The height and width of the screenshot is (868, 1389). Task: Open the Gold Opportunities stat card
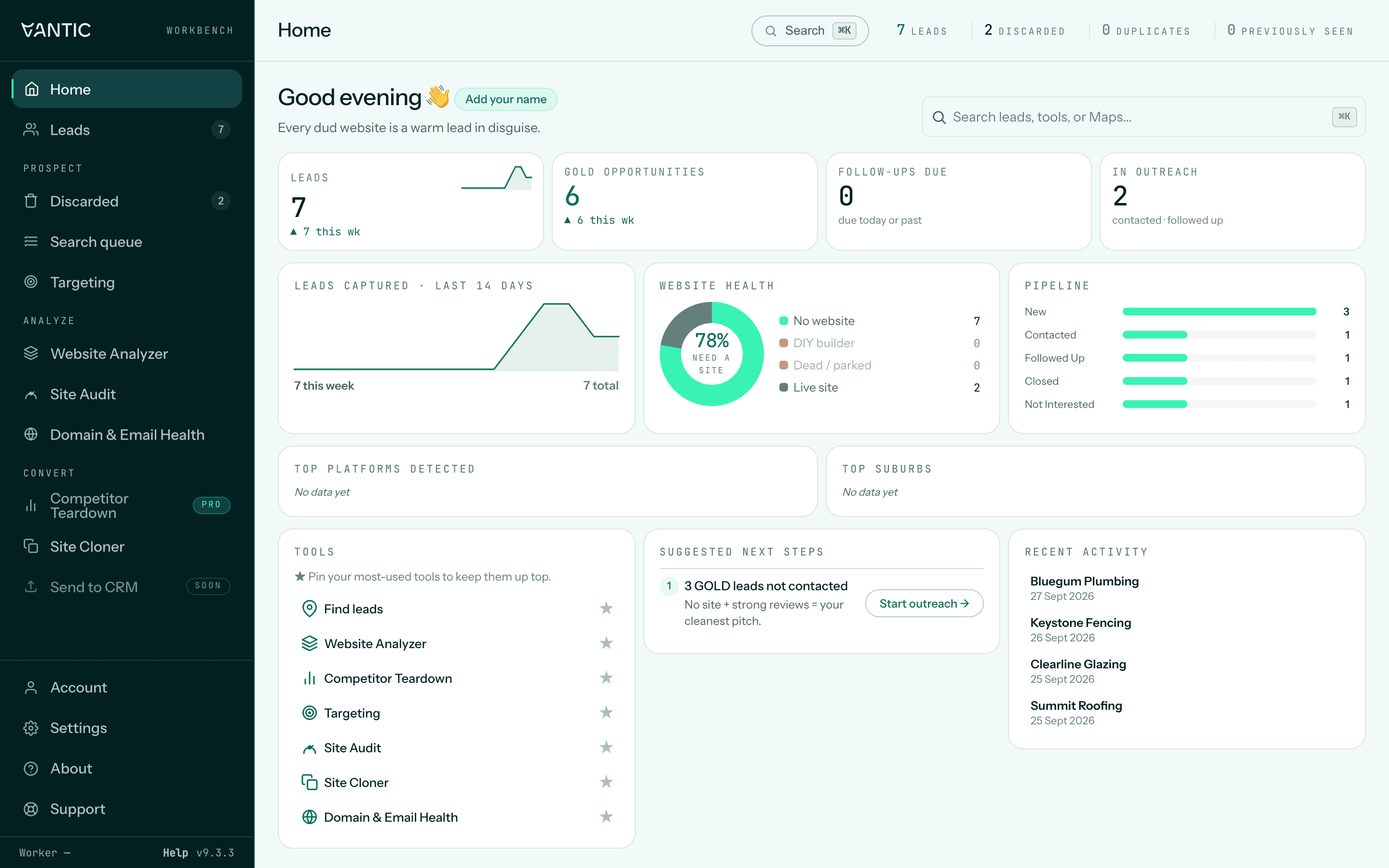click(x=684, y=202)
